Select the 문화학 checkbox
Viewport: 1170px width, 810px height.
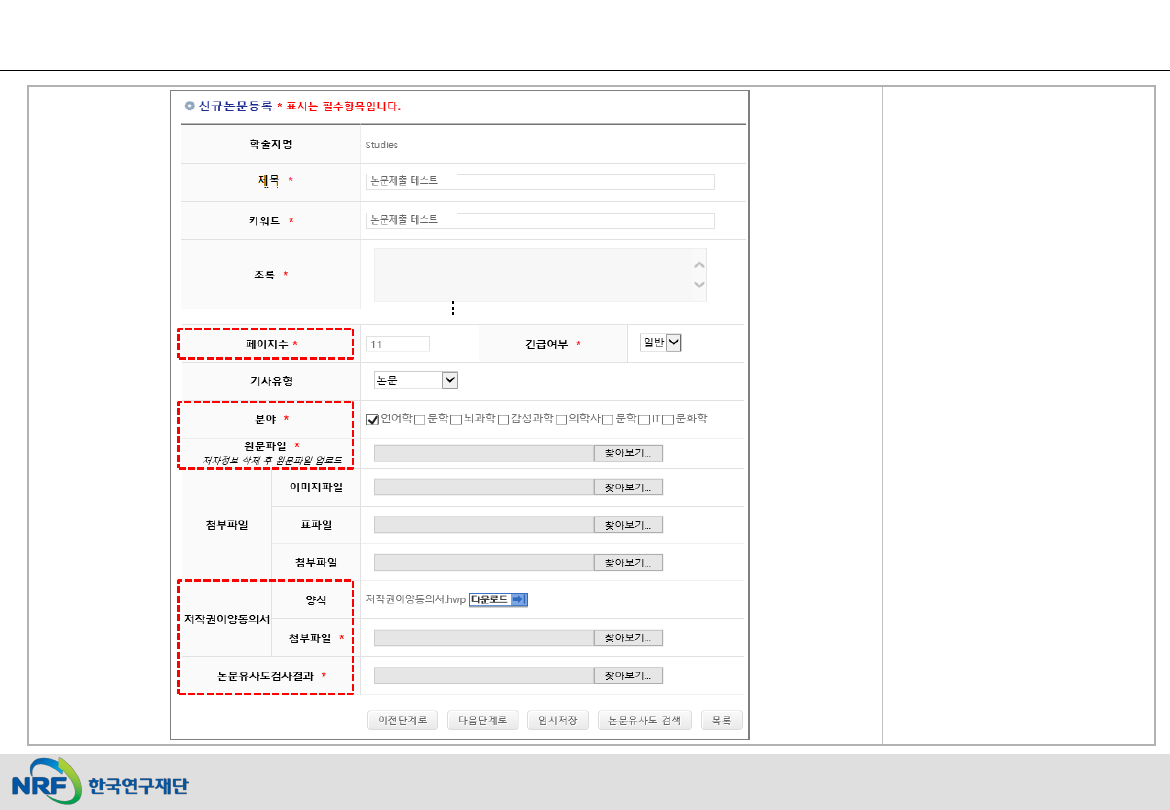pyautogui.click(x=668, y=419)
